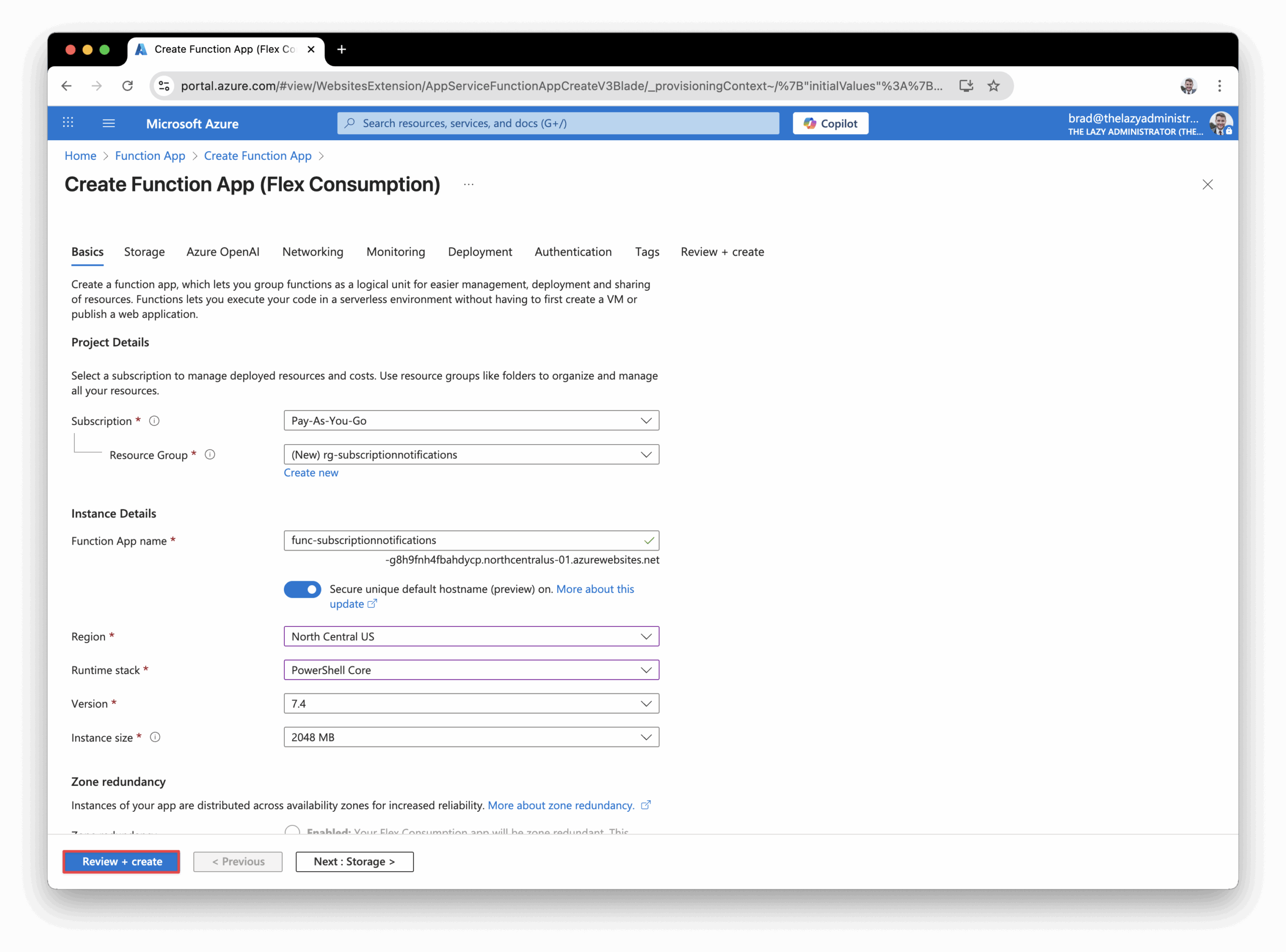Toggle Secure unique default hostname switch
1286x952 pixels.
(x=302, y=589)
